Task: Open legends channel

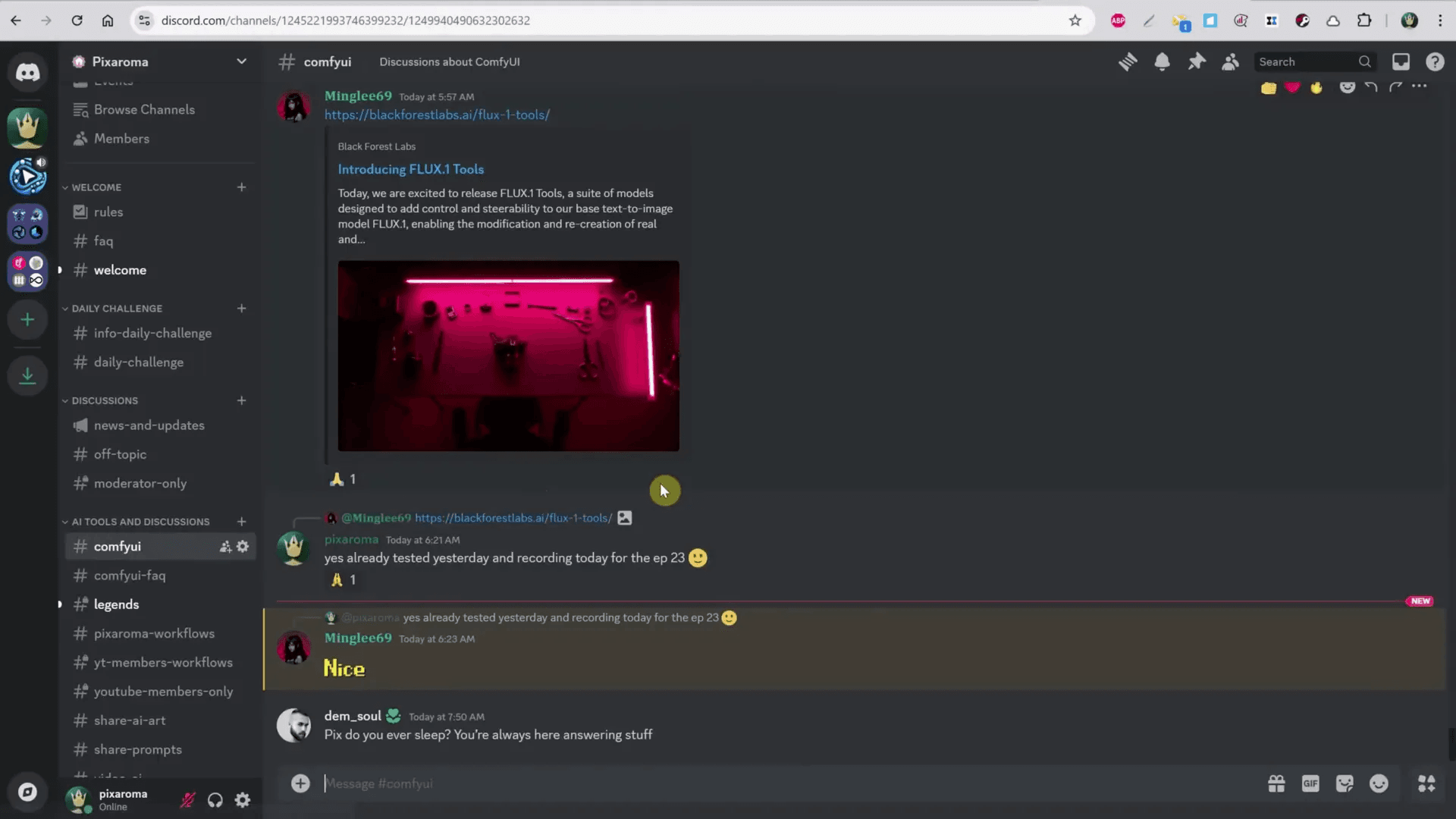Action: 160,604
